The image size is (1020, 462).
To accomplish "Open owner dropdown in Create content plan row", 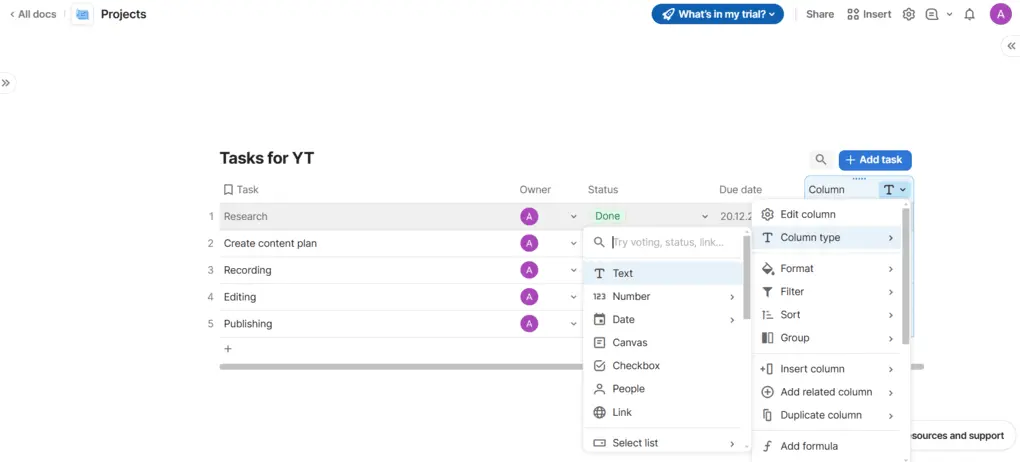I will tap(573, 243).
